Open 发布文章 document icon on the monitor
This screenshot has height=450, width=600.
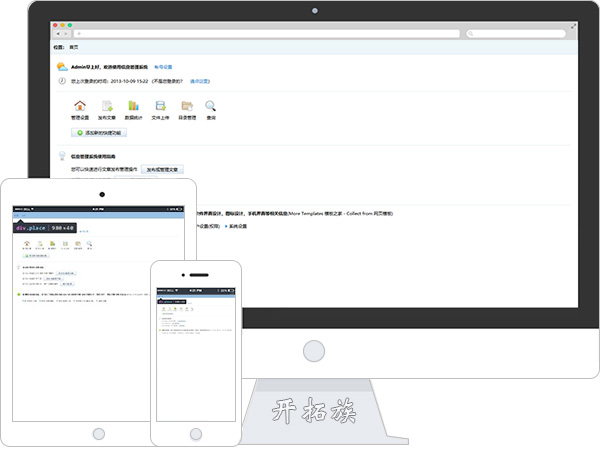point(107,106)
